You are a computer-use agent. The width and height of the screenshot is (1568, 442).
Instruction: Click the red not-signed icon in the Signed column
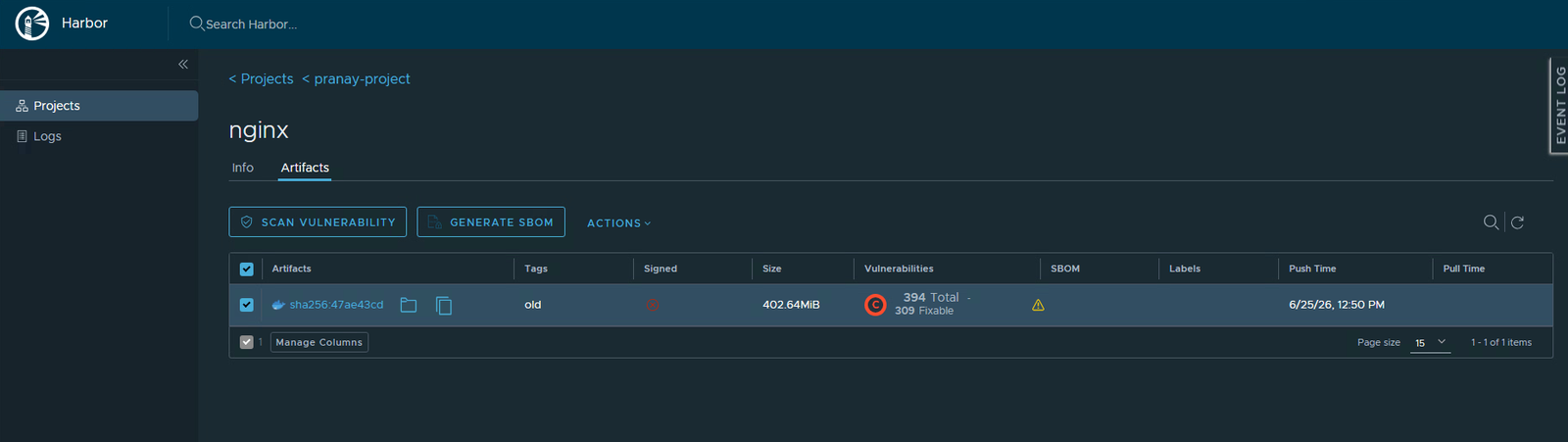[652, 305]
